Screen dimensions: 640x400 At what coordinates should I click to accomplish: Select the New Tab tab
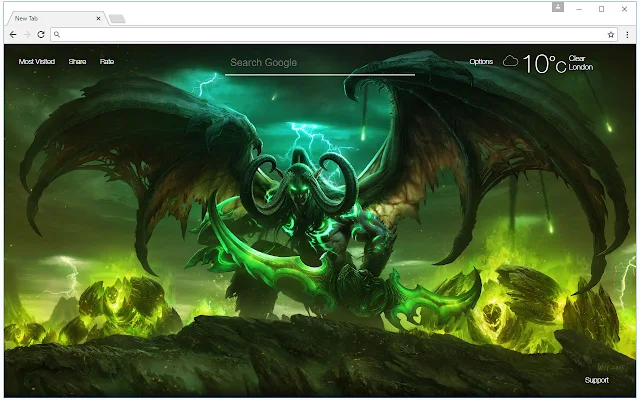pyautogui.click(x=56, y=18)
